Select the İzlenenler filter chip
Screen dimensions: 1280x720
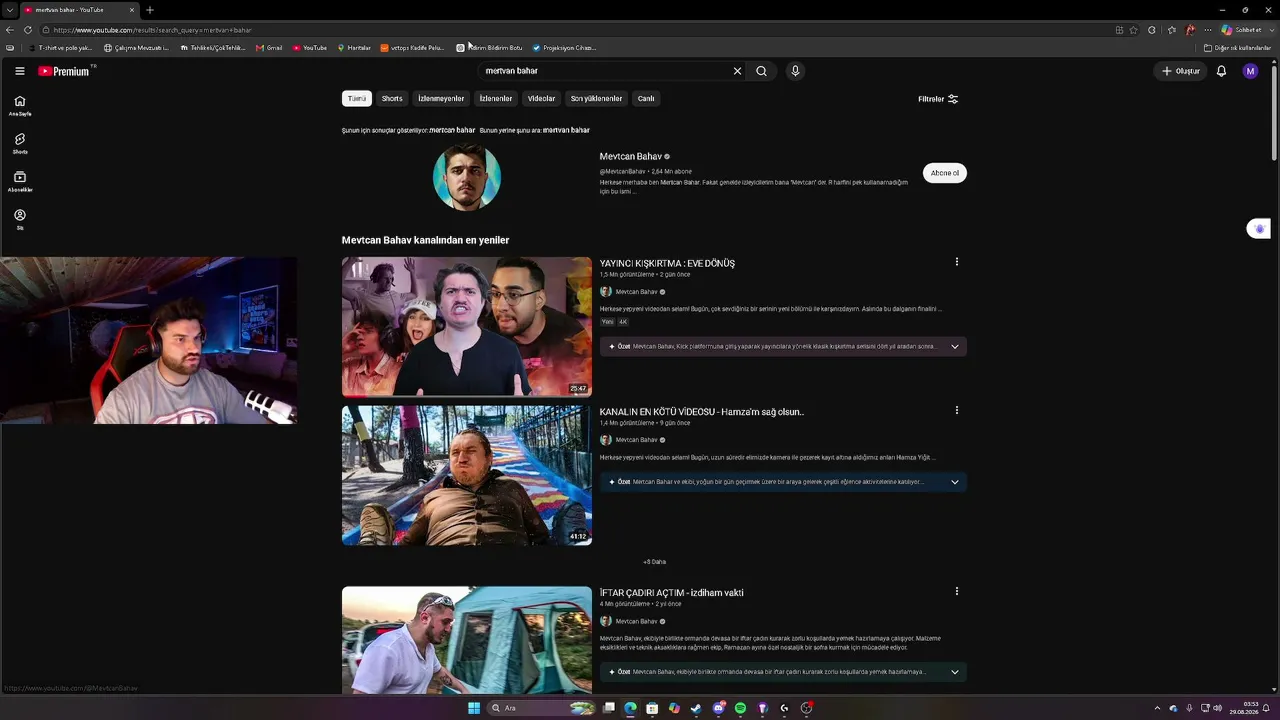(496, 99)
